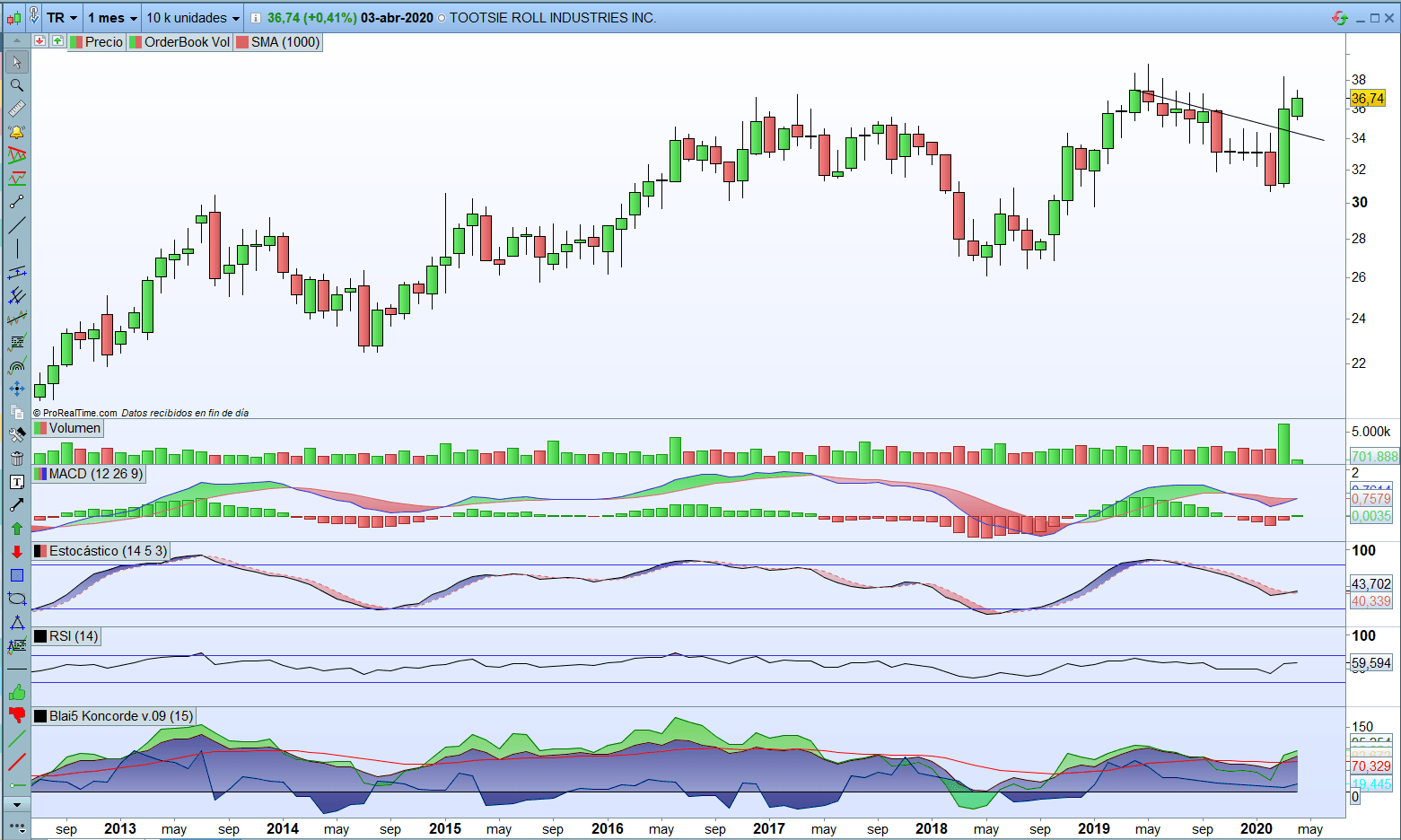
Task: Click the info icon before the price
Action: point(256,18)
